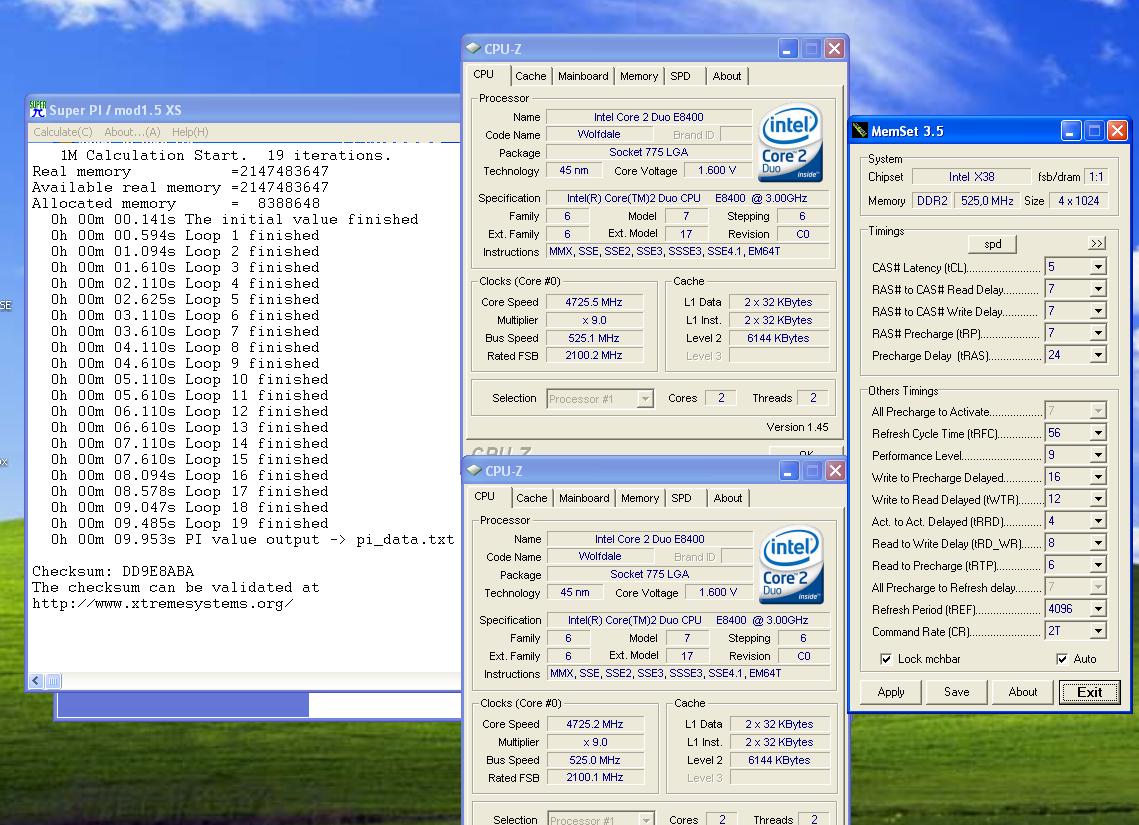This screenshot has width=1139, height=825.
Task: Switch to Mainboard tab in upper CPU-Z
Action: (x=583, y=76)
